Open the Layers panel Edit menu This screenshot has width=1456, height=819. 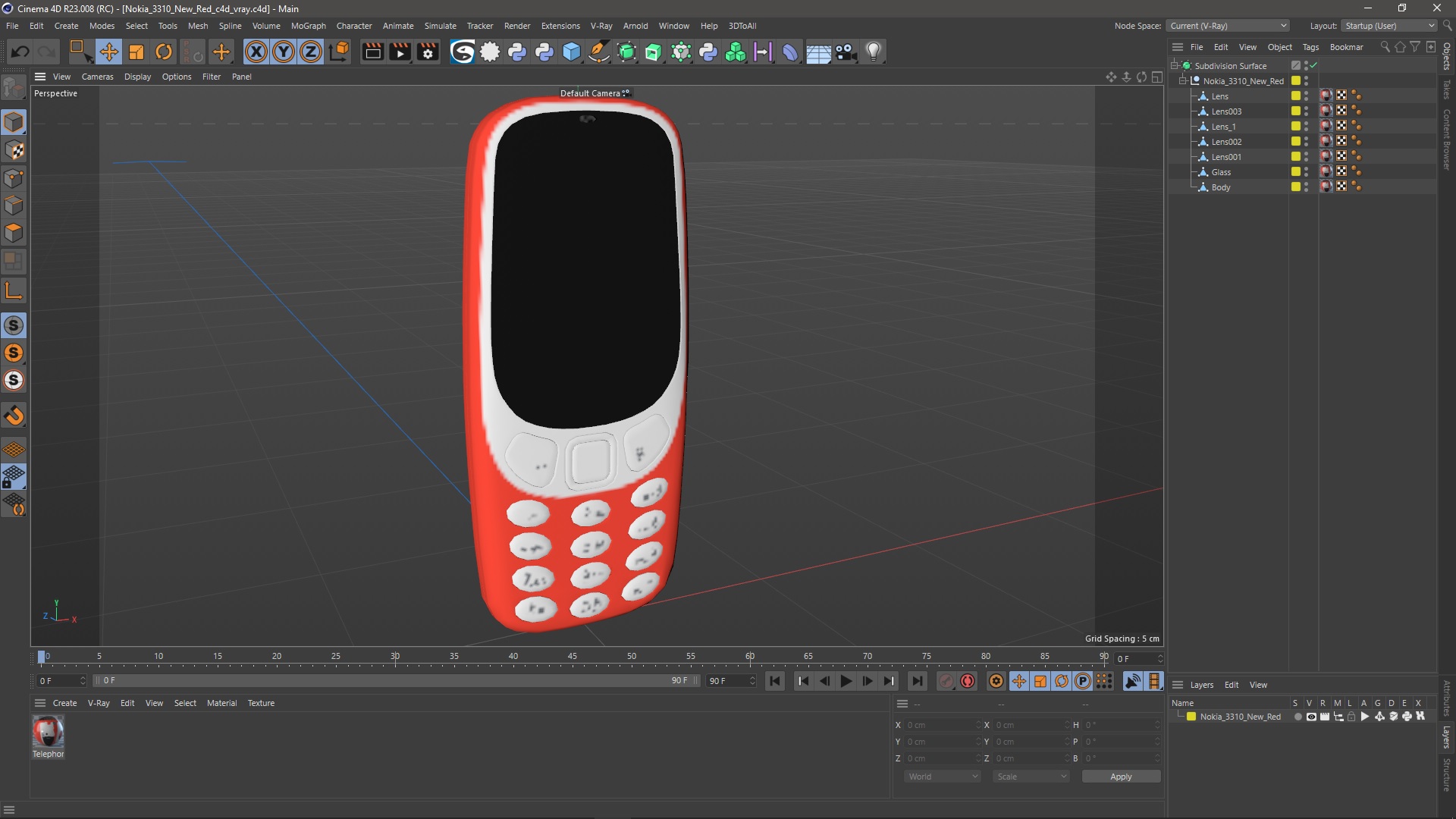click(1232, 685)
